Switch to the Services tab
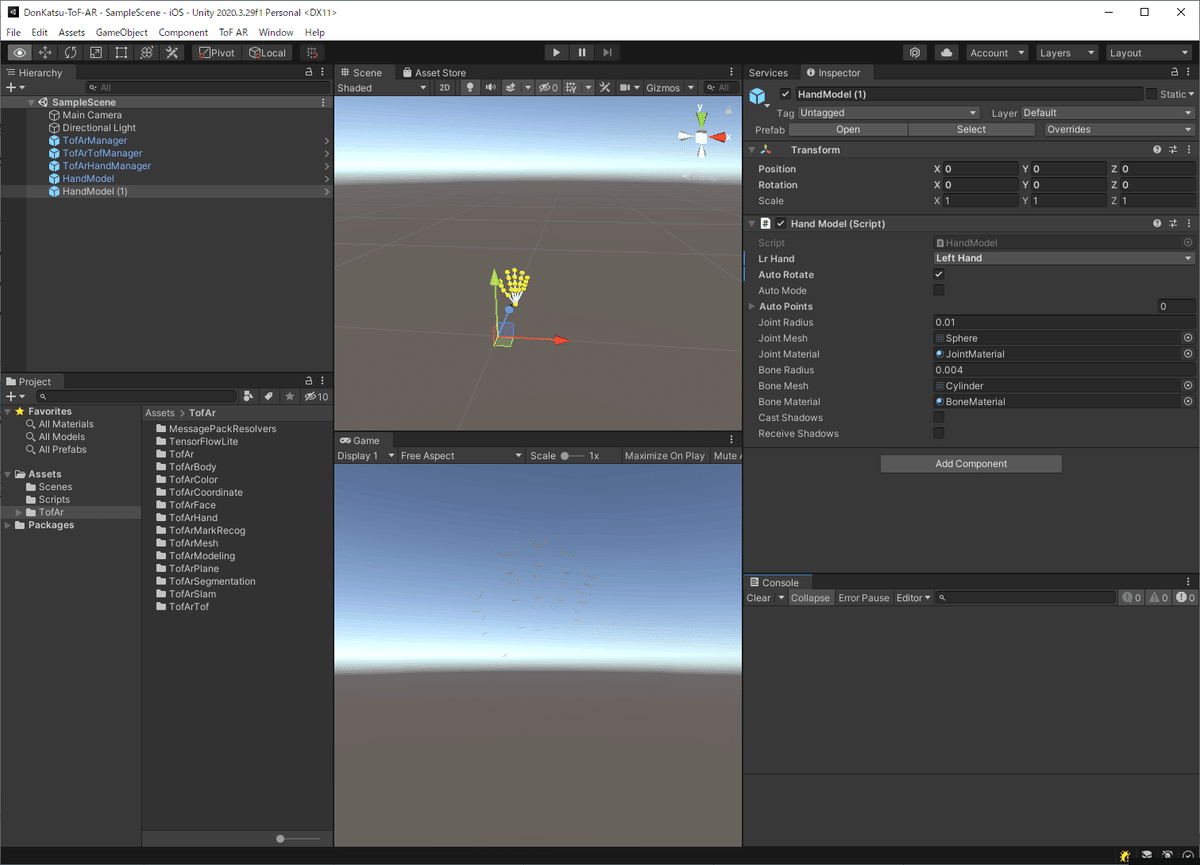This screenshot has height=865, width=1200. click(768, 73)
